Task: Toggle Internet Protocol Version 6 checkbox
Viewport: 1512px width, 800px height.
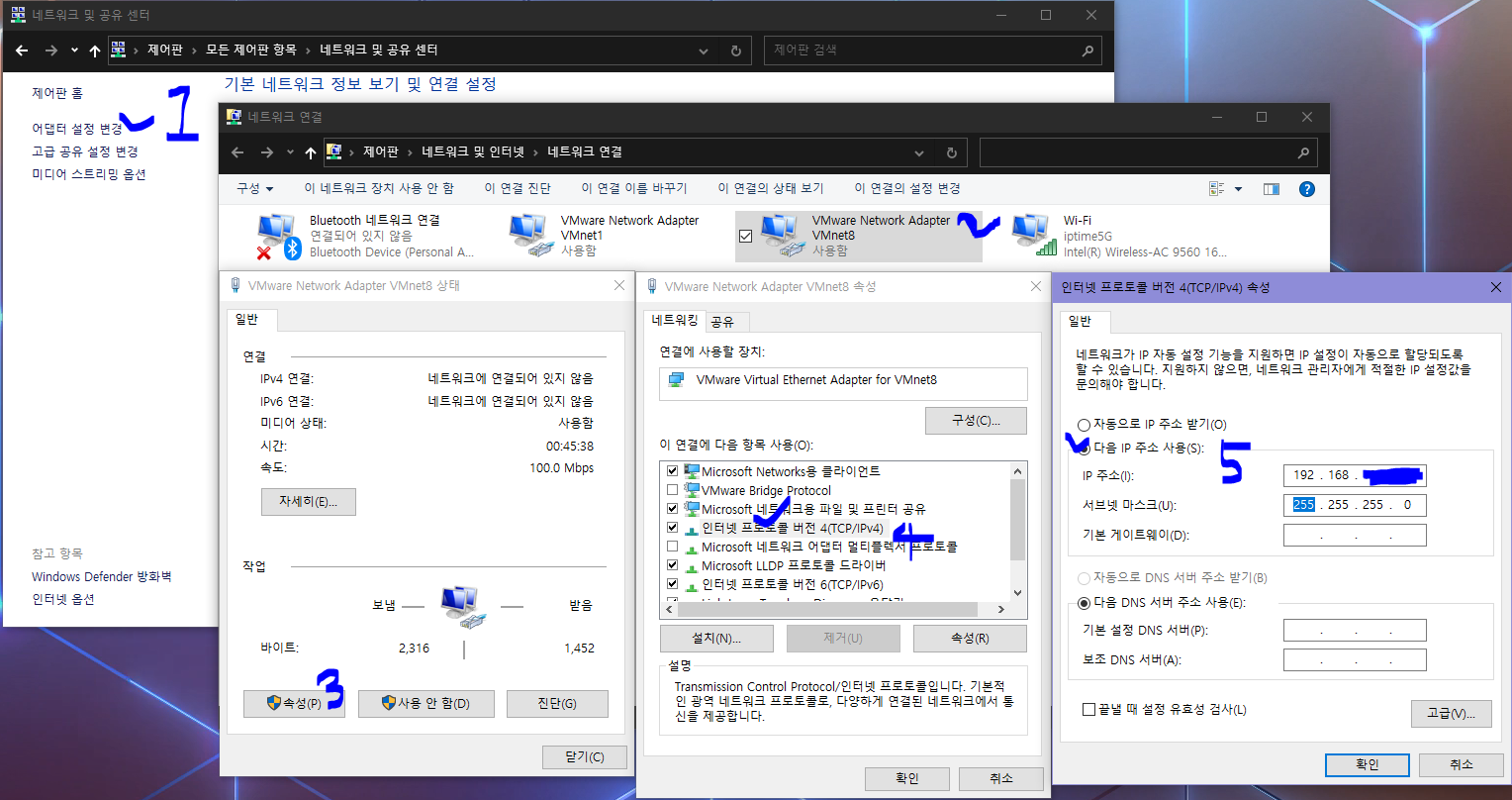Action: tap(673, 584)
